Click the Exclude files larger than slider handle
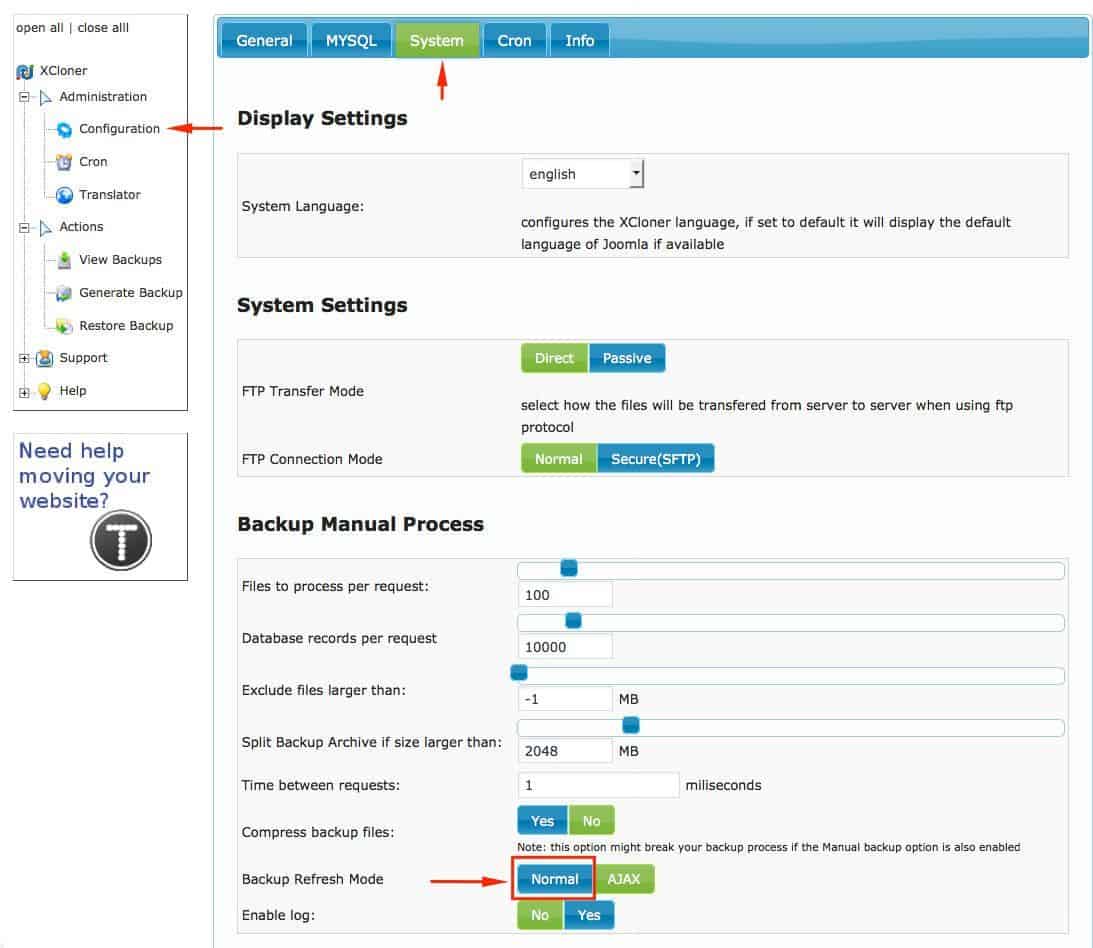Image resolution: width=1093 pixels, height=948 pixels. pos(519,673)
